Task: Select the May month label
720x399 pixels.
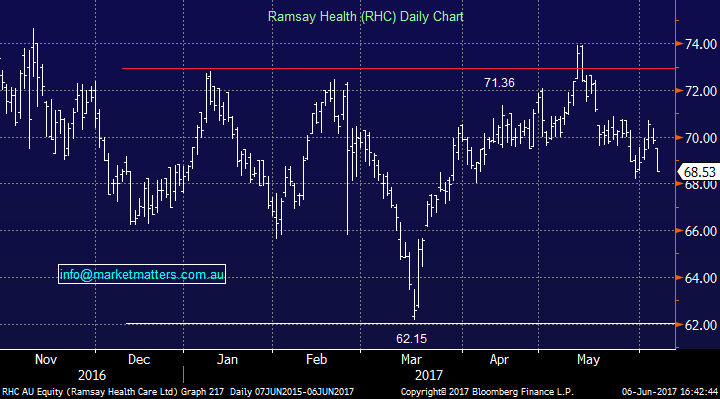Action: pos(588,359)
